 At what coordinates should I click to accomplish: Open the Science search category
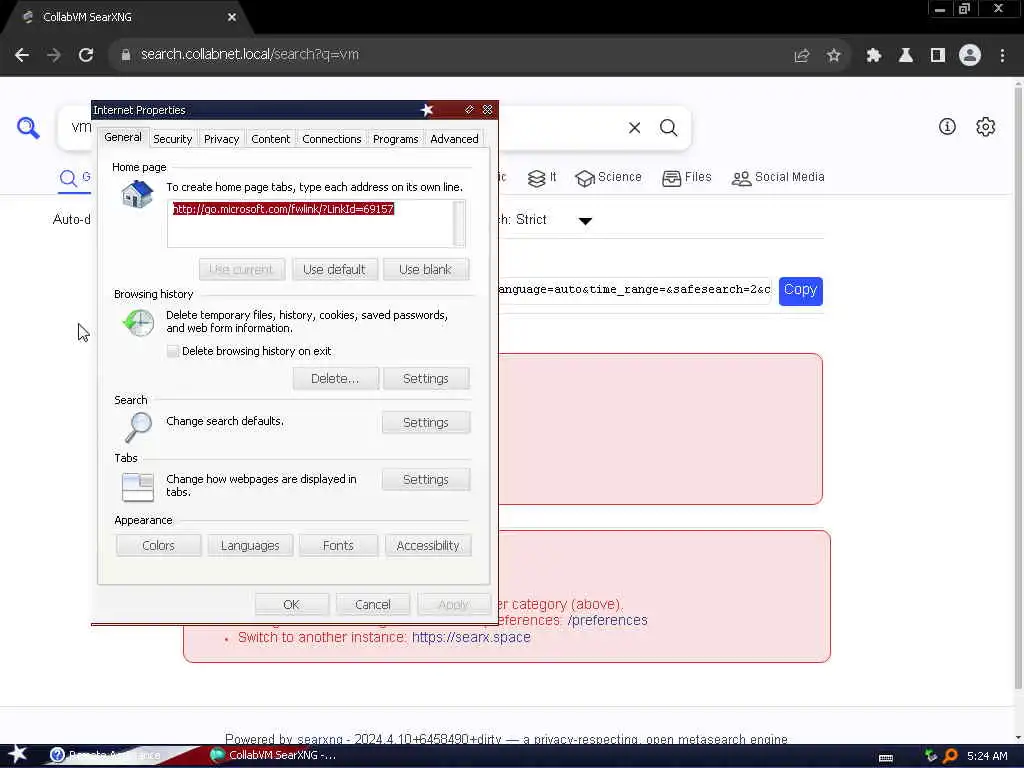click(609, 178)
